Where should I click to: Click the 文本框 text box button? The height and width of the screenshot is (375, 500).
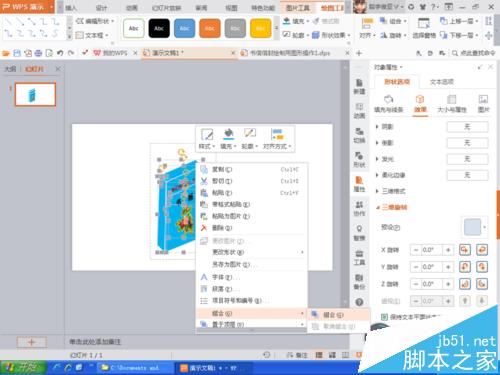92,35
